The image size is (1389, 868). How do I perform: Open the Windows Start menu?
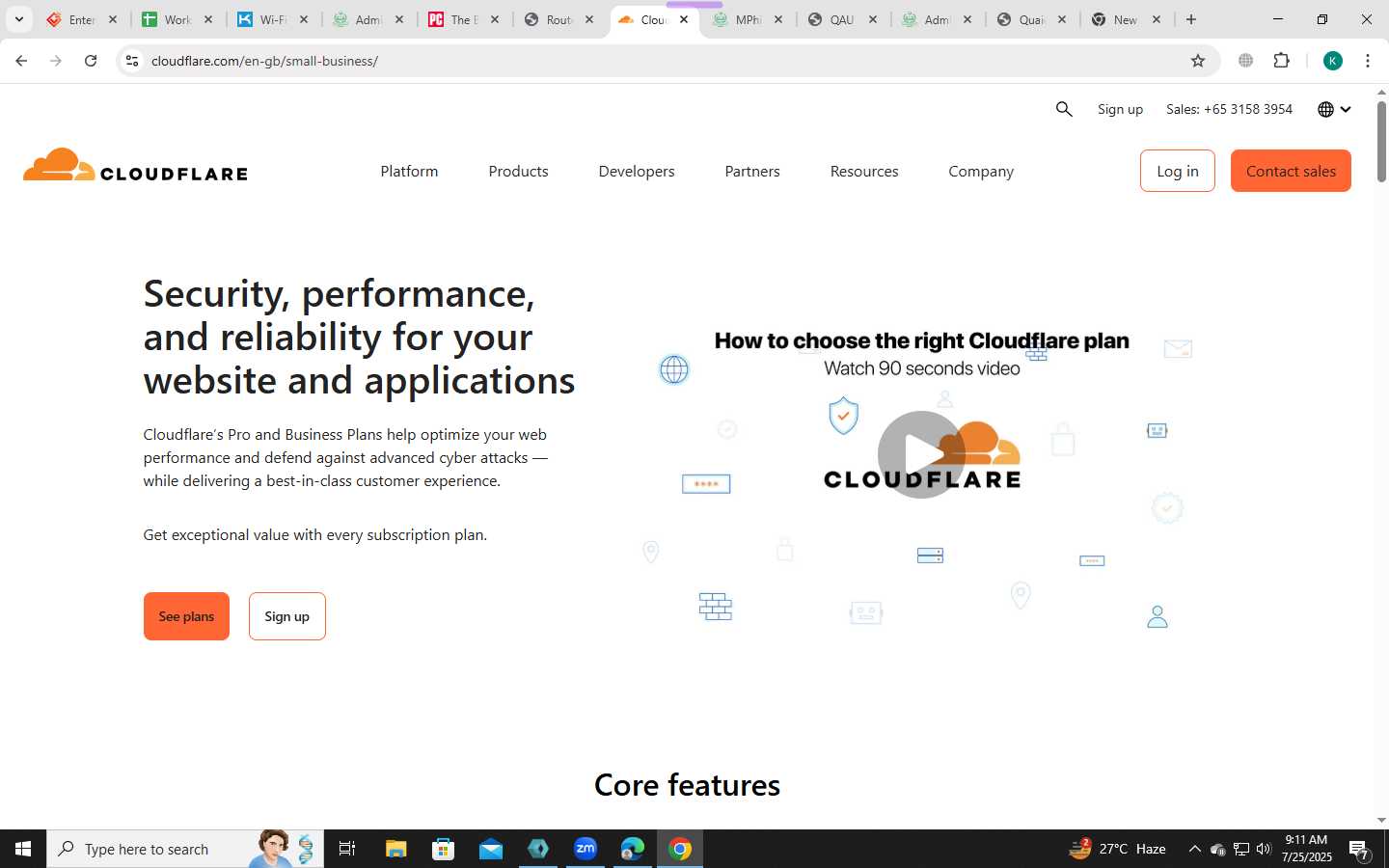23,849
